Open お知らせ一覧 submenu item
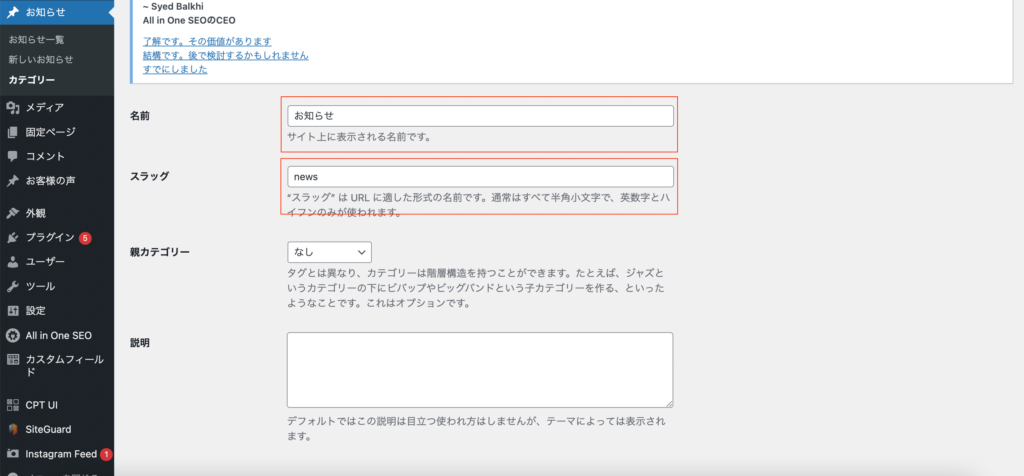Screen dimensions: 1024x476 coord(36,40)
